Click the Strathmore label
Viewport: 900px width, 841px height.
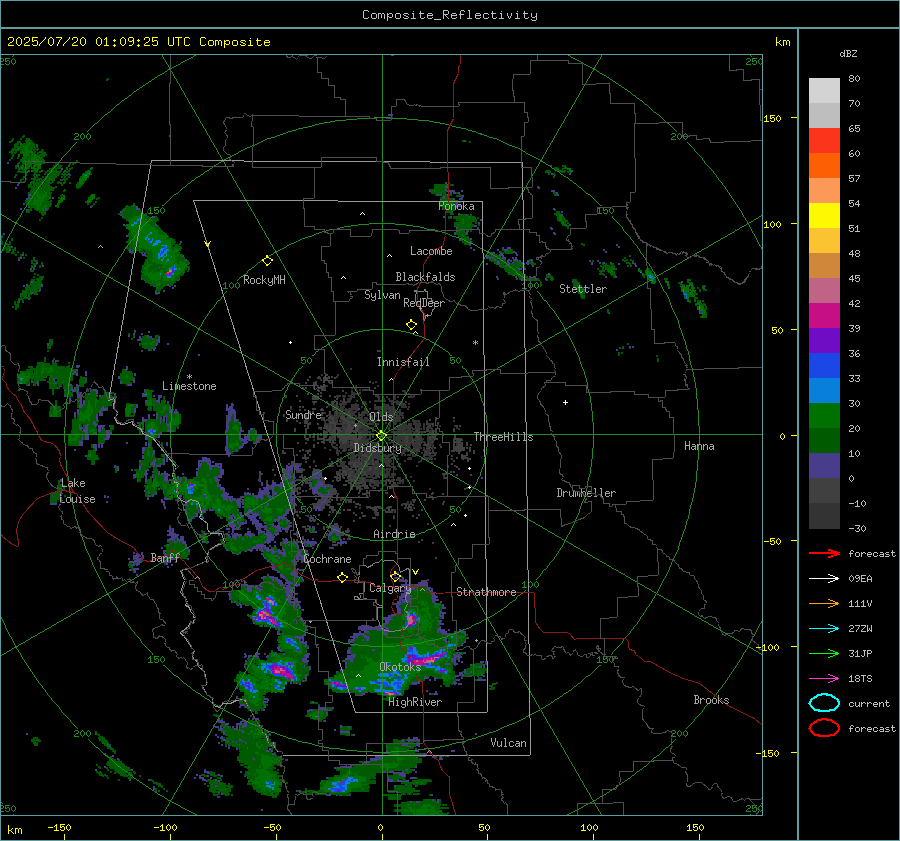click(x=486, y=592)
